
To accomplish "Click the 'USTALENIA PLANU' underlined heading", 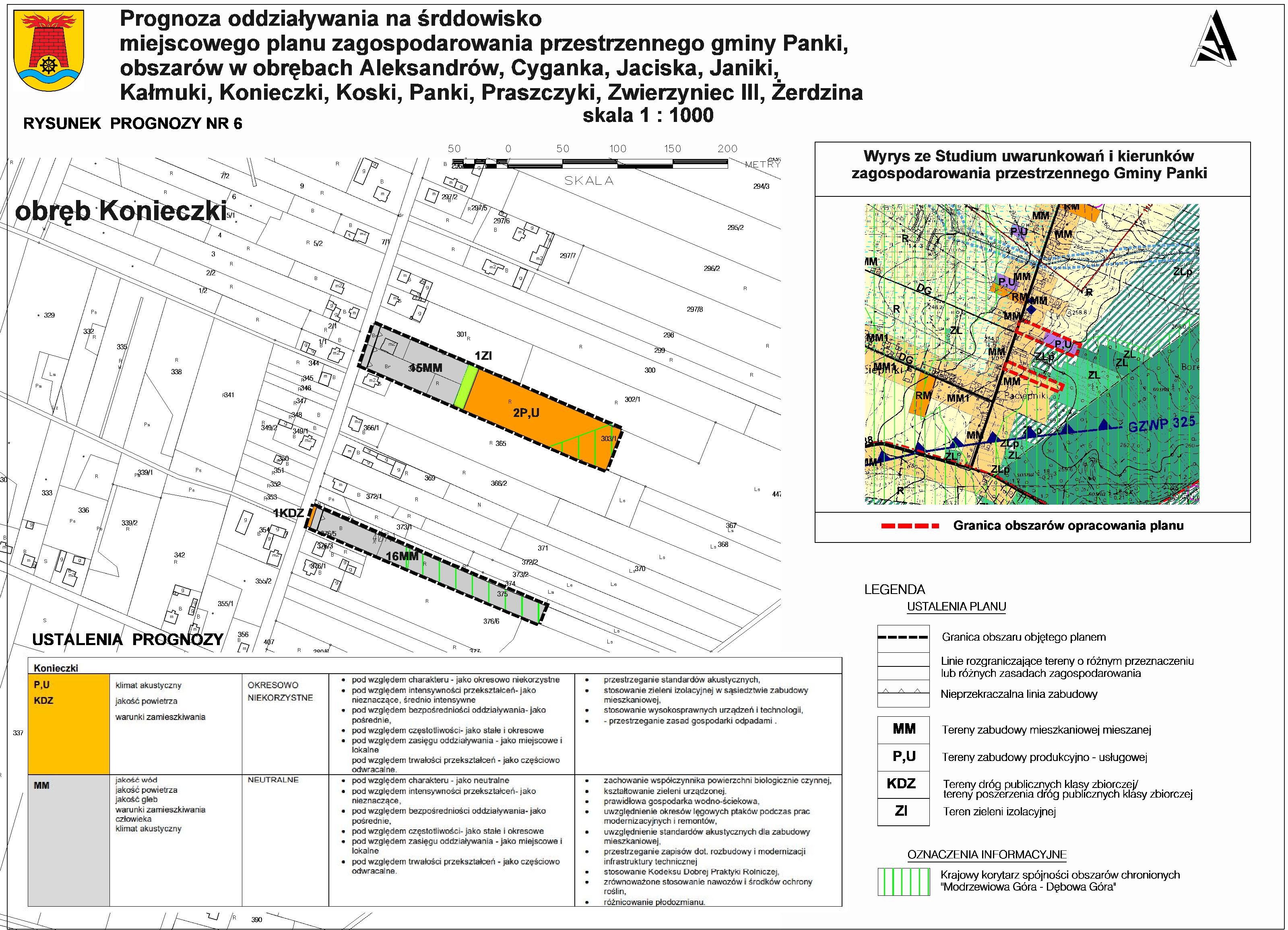I will tap(956, 606).
